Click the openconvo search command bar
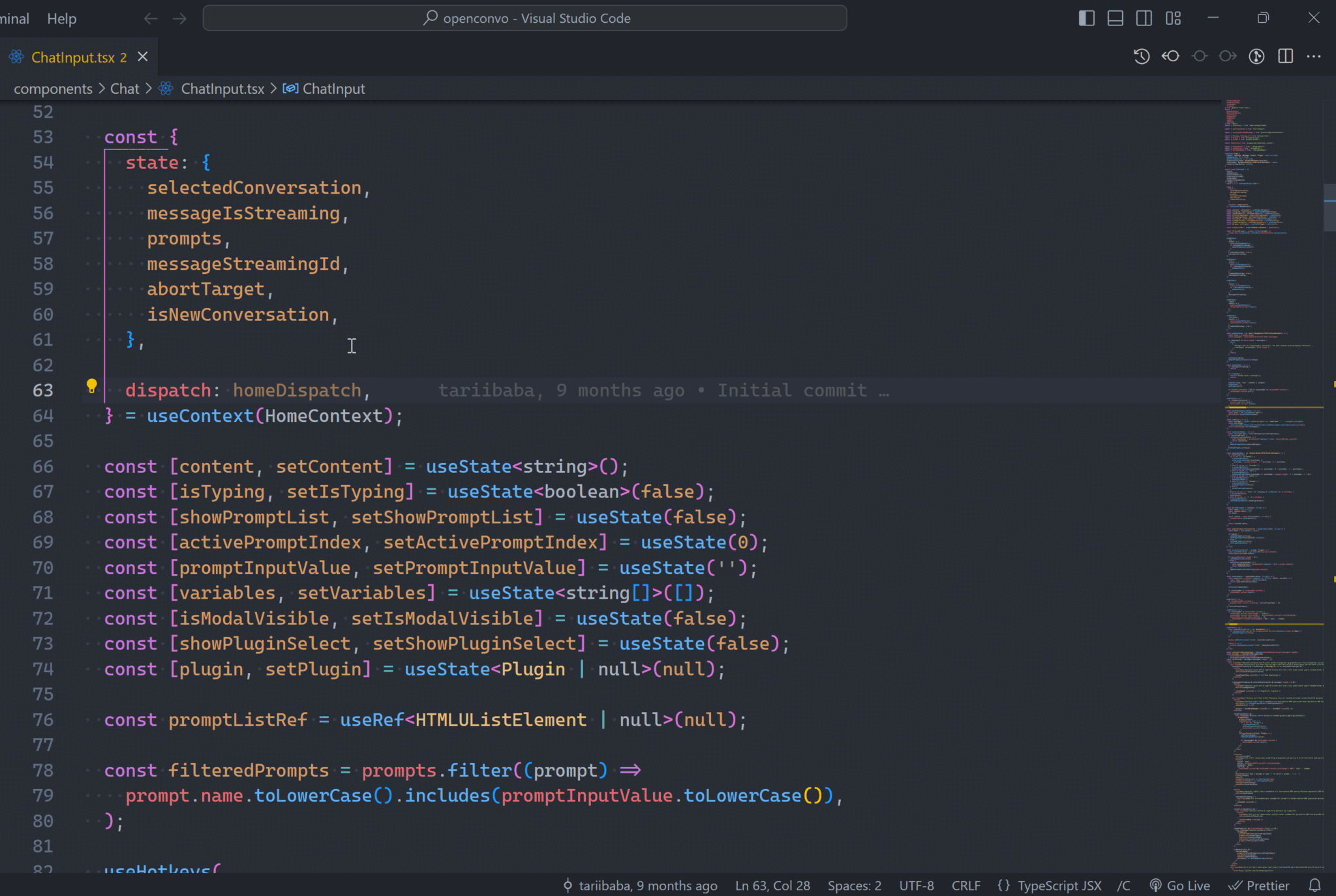The width and height of the screenshot is (1336, 896). click(524, 18)
